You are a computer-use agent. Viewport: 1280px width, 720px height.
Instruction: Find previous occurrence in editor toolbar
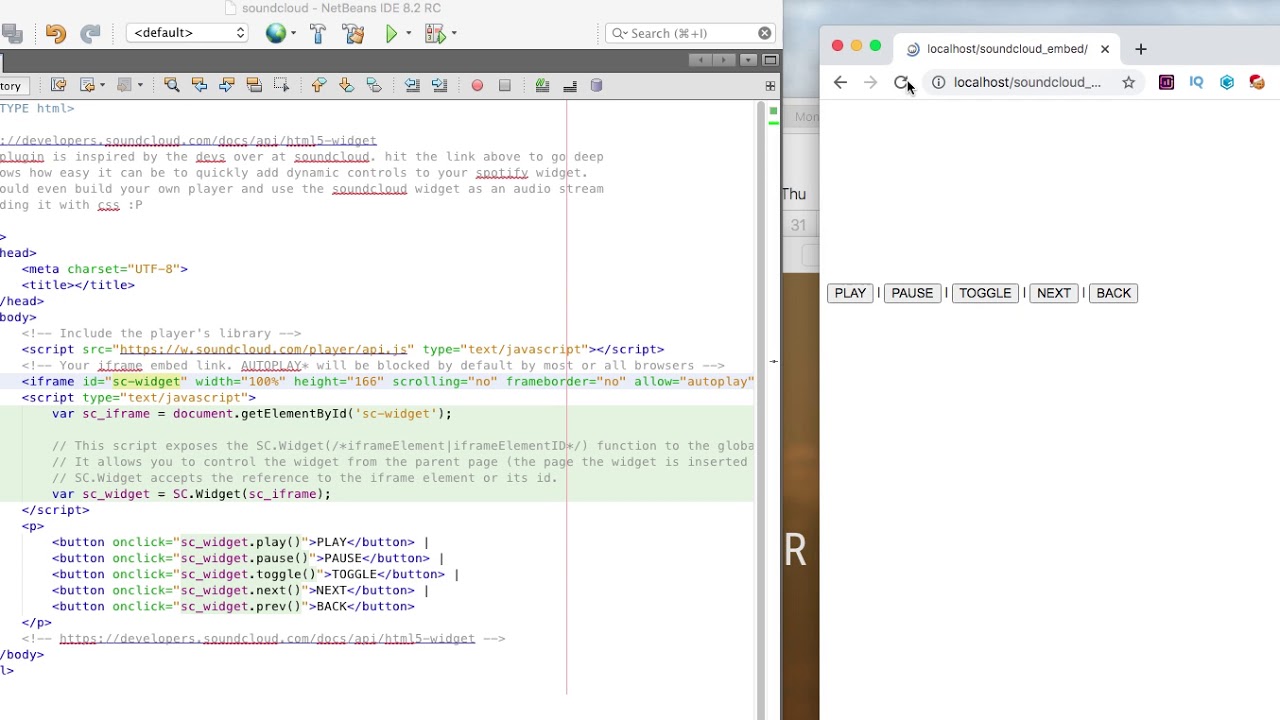199,85
